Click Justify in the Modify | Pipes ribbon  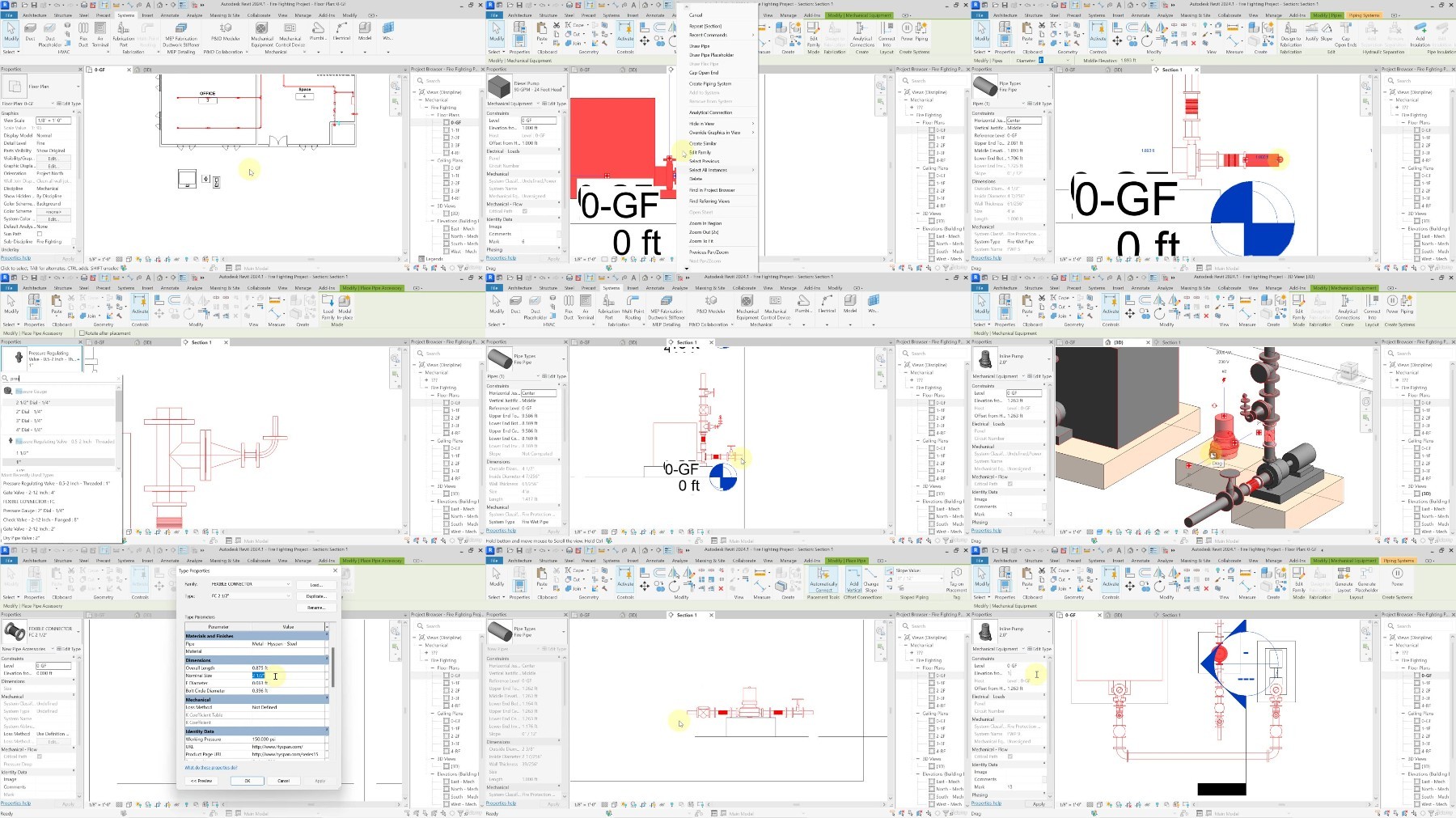point(1311,32)
